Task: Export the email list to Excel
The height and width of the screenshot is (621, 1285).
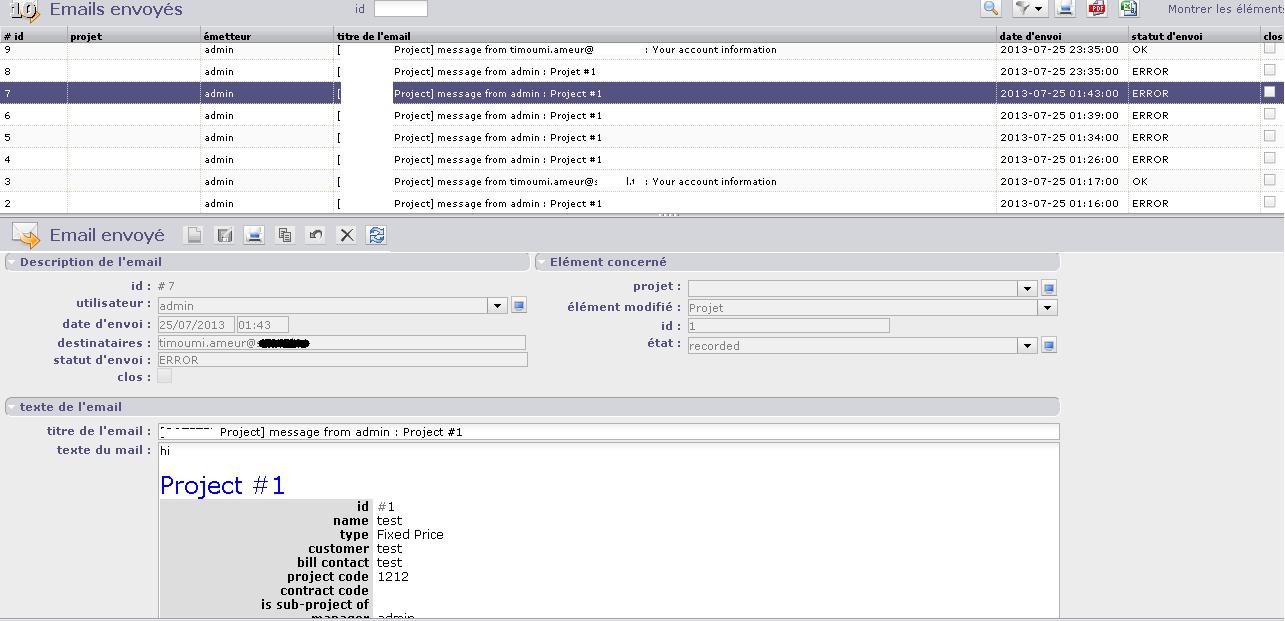Action: 1128,9
